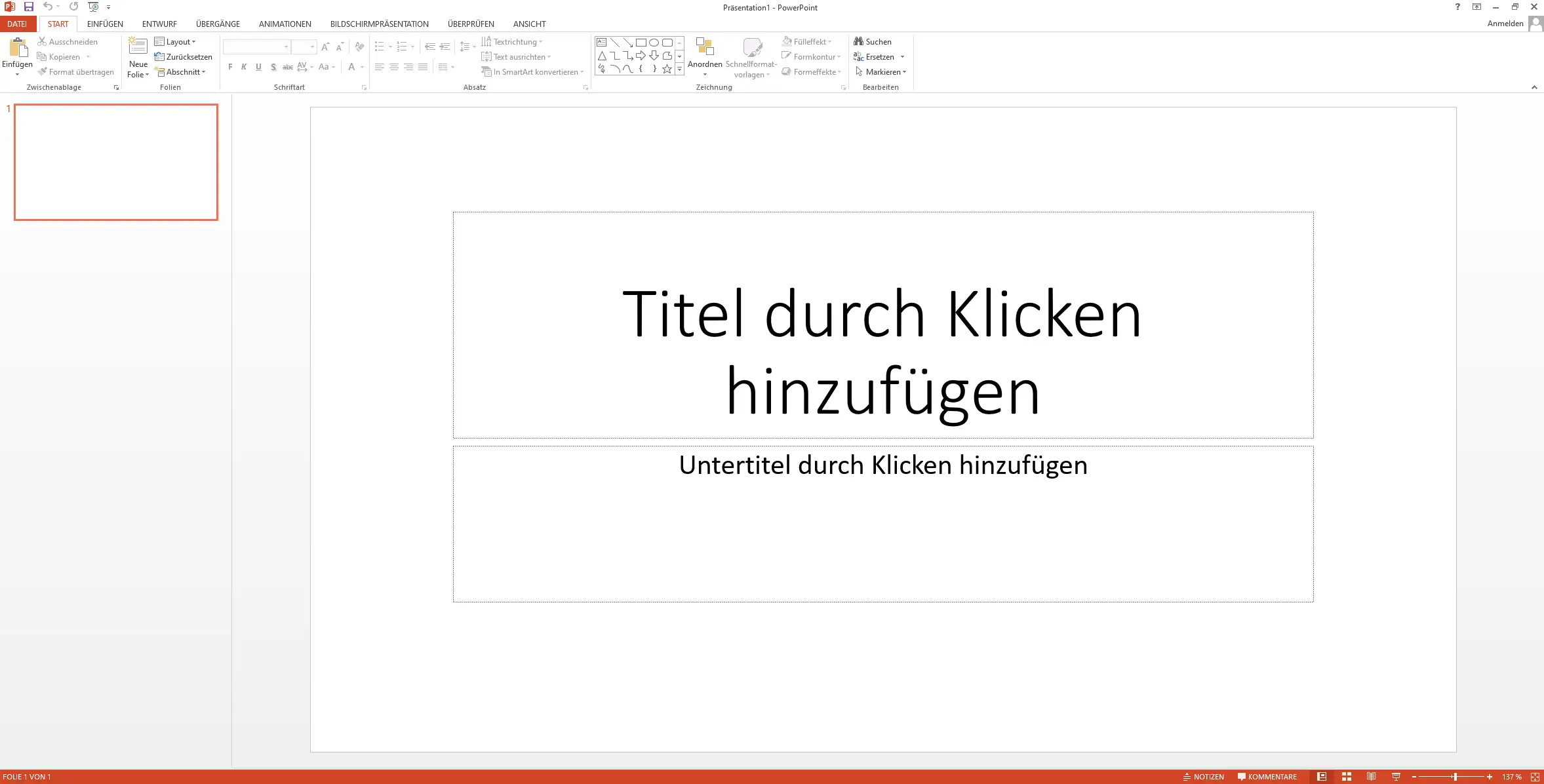This screenshot has height=784, width=1544.
Task: Switch to slide sorter view icon
Action: pyautogui.click(x=1347, y=777)
